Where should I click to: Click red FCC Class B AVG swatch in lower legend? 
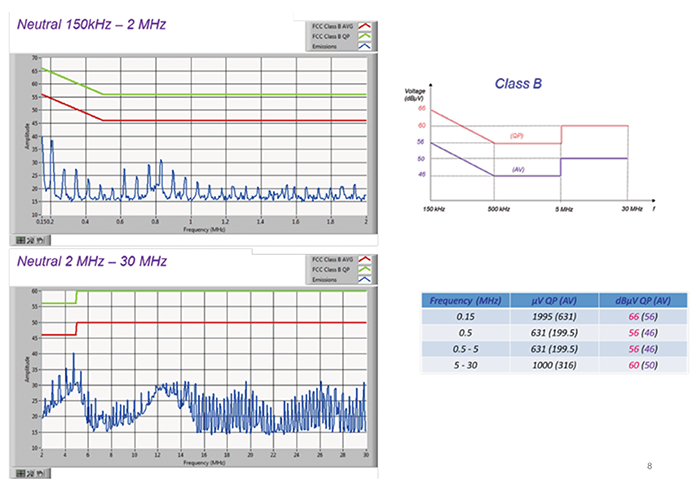click(364, 260)
